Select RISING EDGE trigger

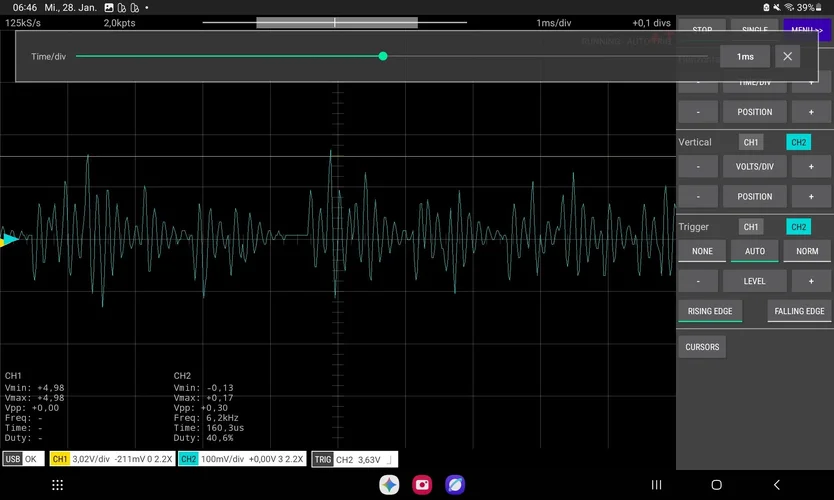coord(710,311)
